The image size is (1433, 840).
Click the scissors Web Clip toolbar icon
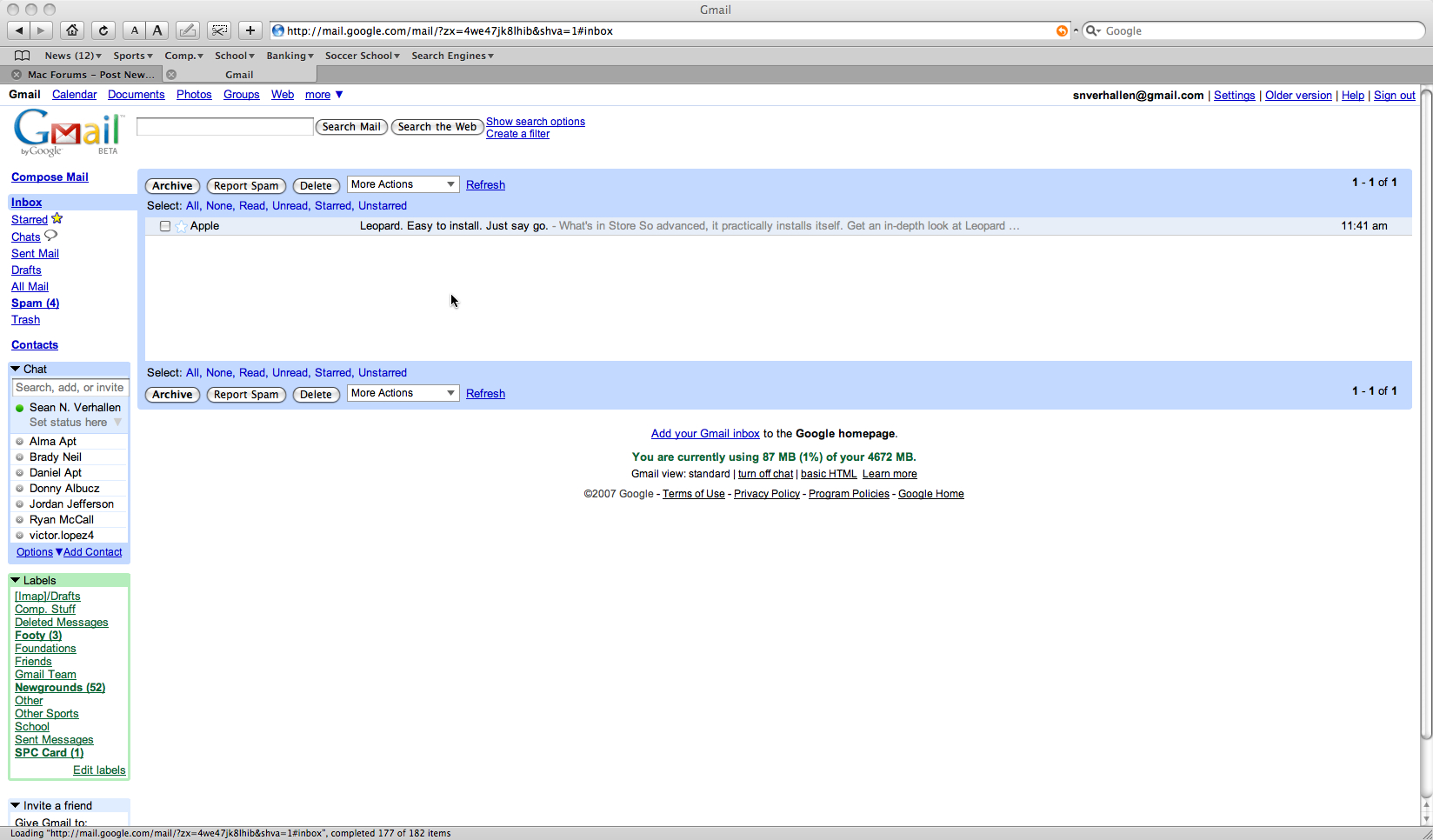click(x=219, y=30)
